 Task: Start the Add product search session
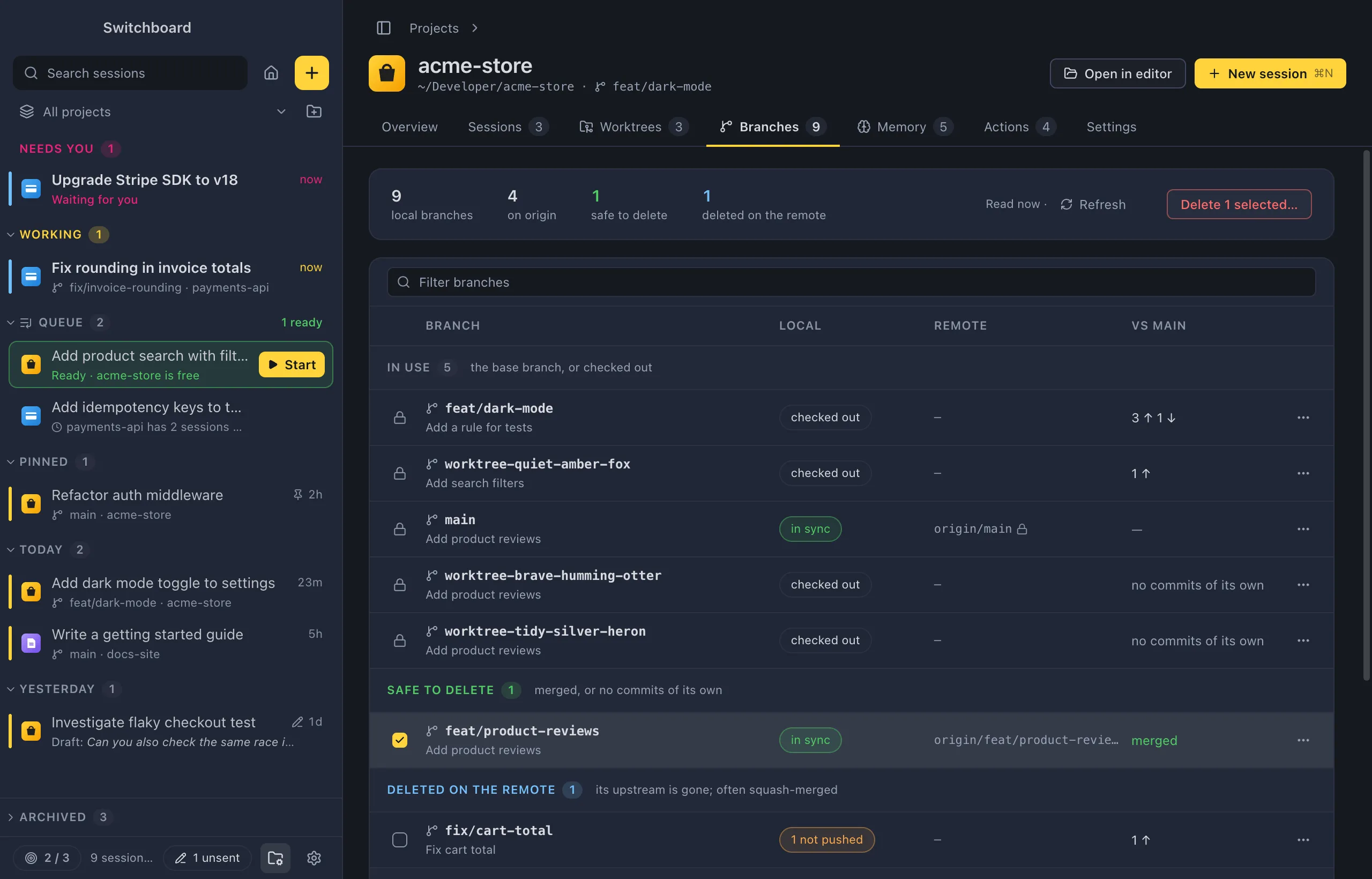(292, 364)
